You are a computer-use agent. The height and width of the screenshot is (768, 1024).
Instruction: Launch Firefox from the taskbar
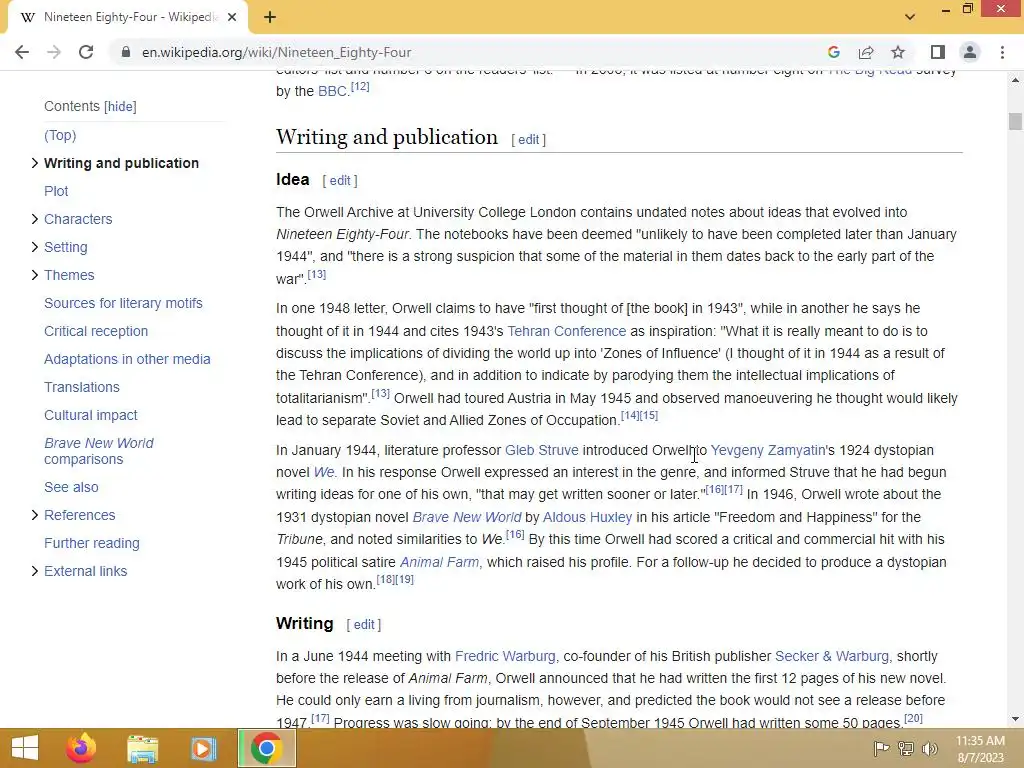pyautogui.click(x=81, y=748)
